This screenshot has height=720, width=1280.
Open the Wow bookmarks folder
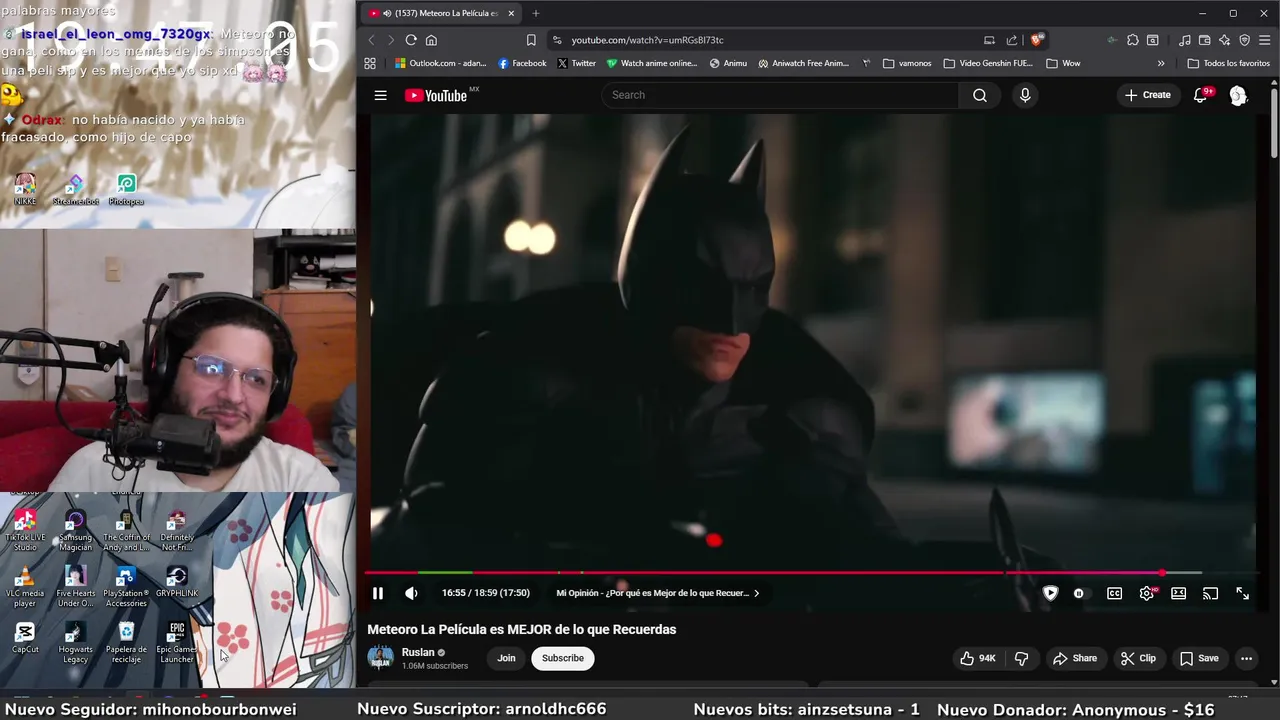[1063, 63]
